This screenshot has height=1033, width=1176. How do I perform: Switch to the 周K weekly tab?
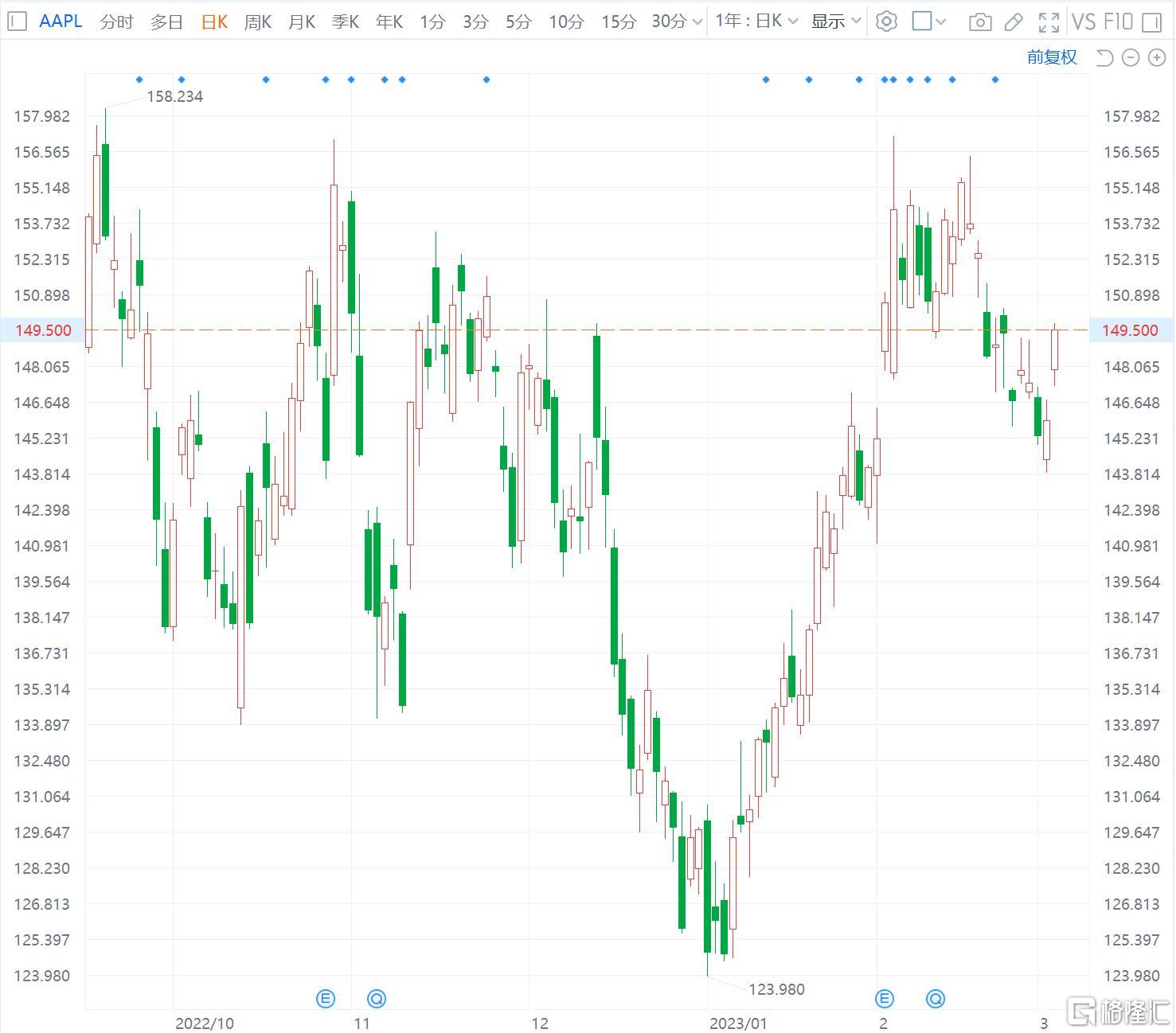click(258, 21)
